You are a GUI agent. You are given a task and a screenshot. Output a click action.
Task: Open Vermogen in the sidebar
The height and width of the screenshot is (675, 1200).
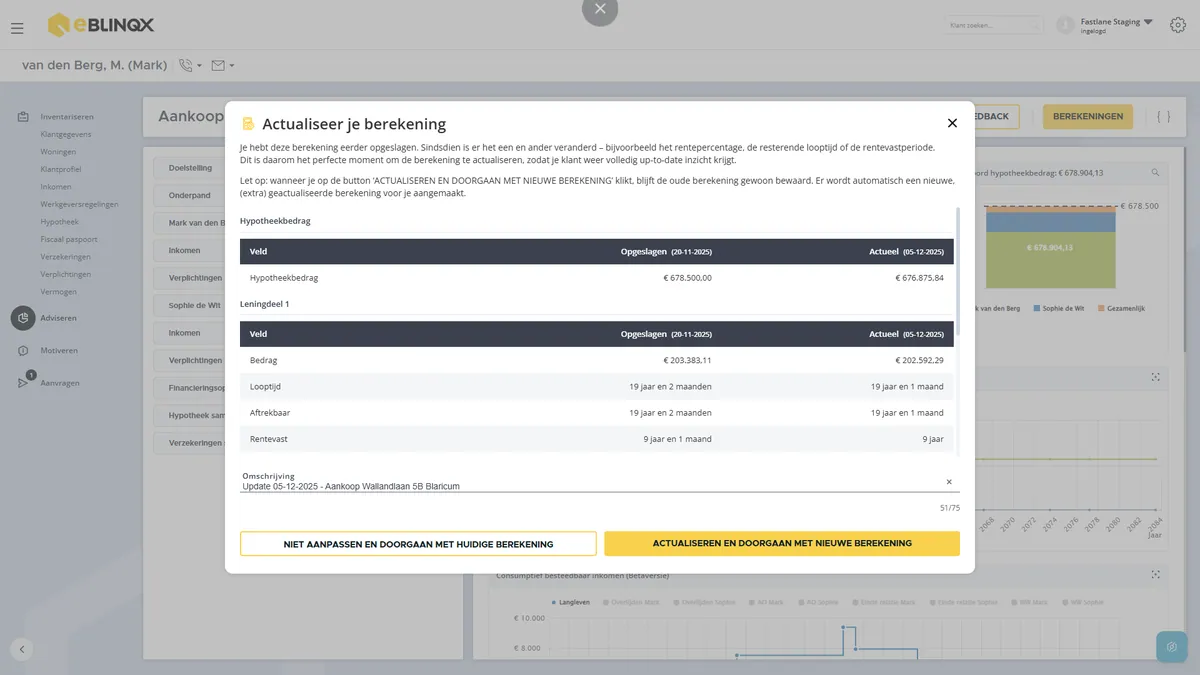[x=59, y=292]
